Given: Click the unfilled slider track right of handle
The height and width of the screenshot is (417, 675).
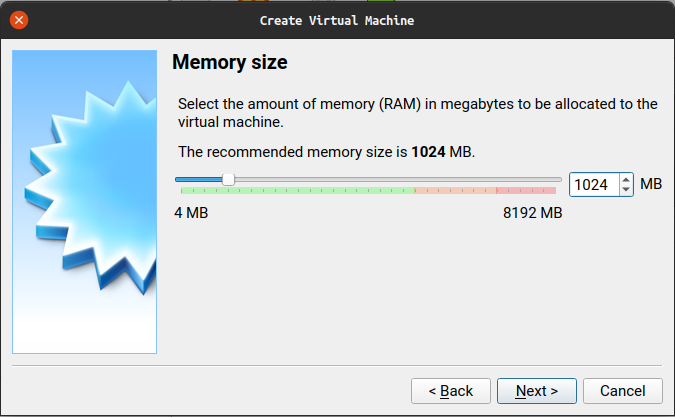Looking at the screenshot, I should pyautogui.click(x=398, y=179).
